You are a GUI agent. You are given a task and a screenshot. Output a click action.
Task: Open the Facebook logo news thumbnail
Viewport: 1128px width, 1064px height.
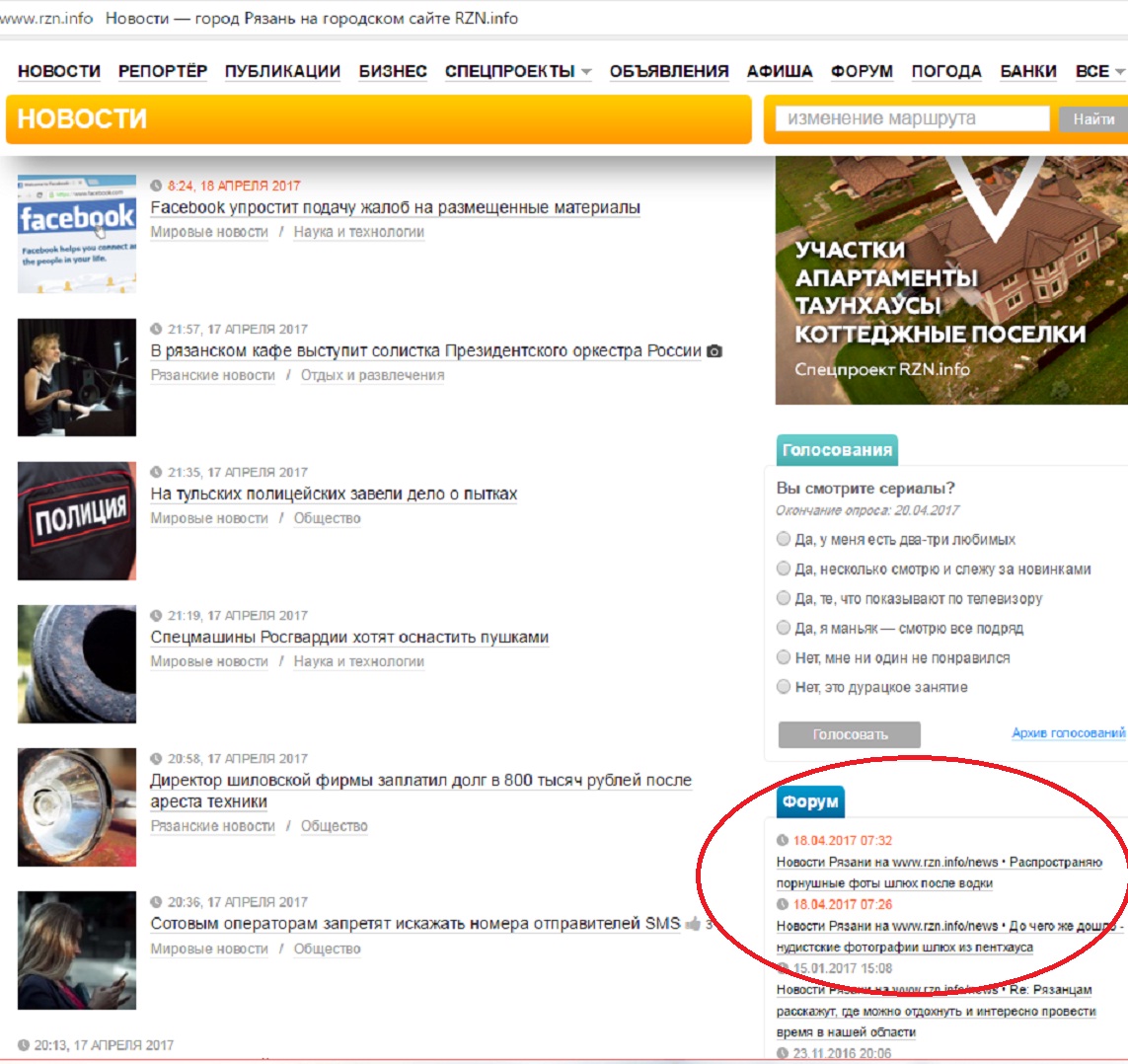[x=77, y=234]
